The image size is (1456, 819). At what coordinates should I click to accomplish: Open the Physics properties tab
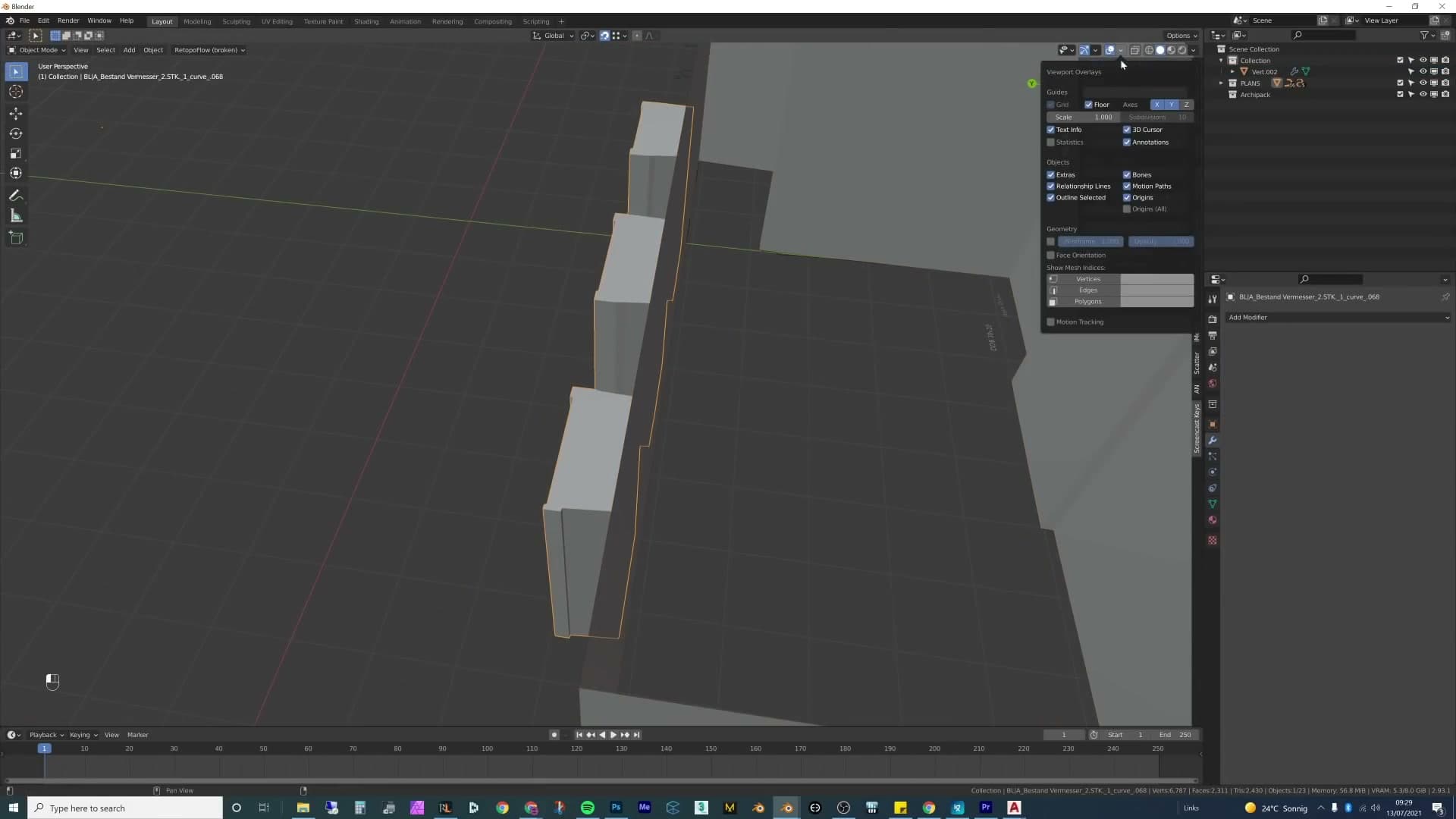(x=1213, y=472)
